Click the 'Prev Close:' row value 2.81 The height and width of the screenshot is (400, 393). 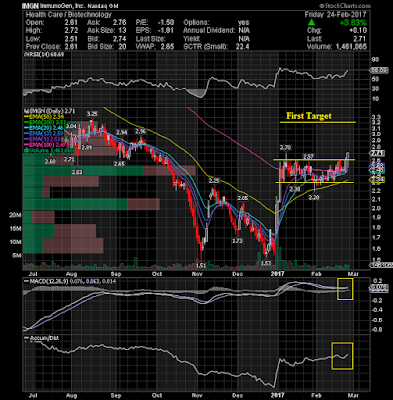(x=71, y=47)
